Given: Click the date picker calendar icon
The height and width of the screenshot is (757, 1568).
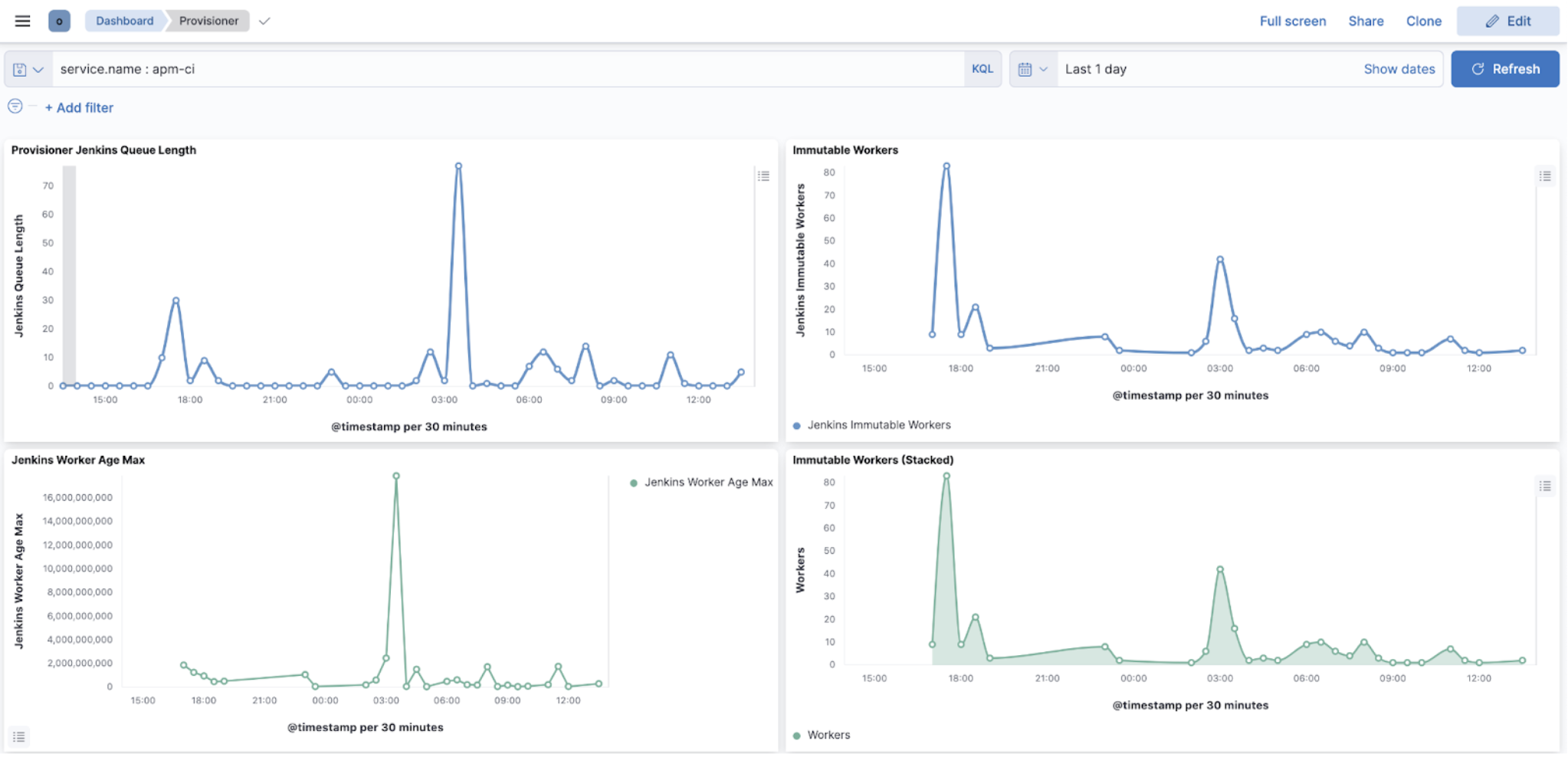Looking at the screenshot, I should (x=1028, y=68).
